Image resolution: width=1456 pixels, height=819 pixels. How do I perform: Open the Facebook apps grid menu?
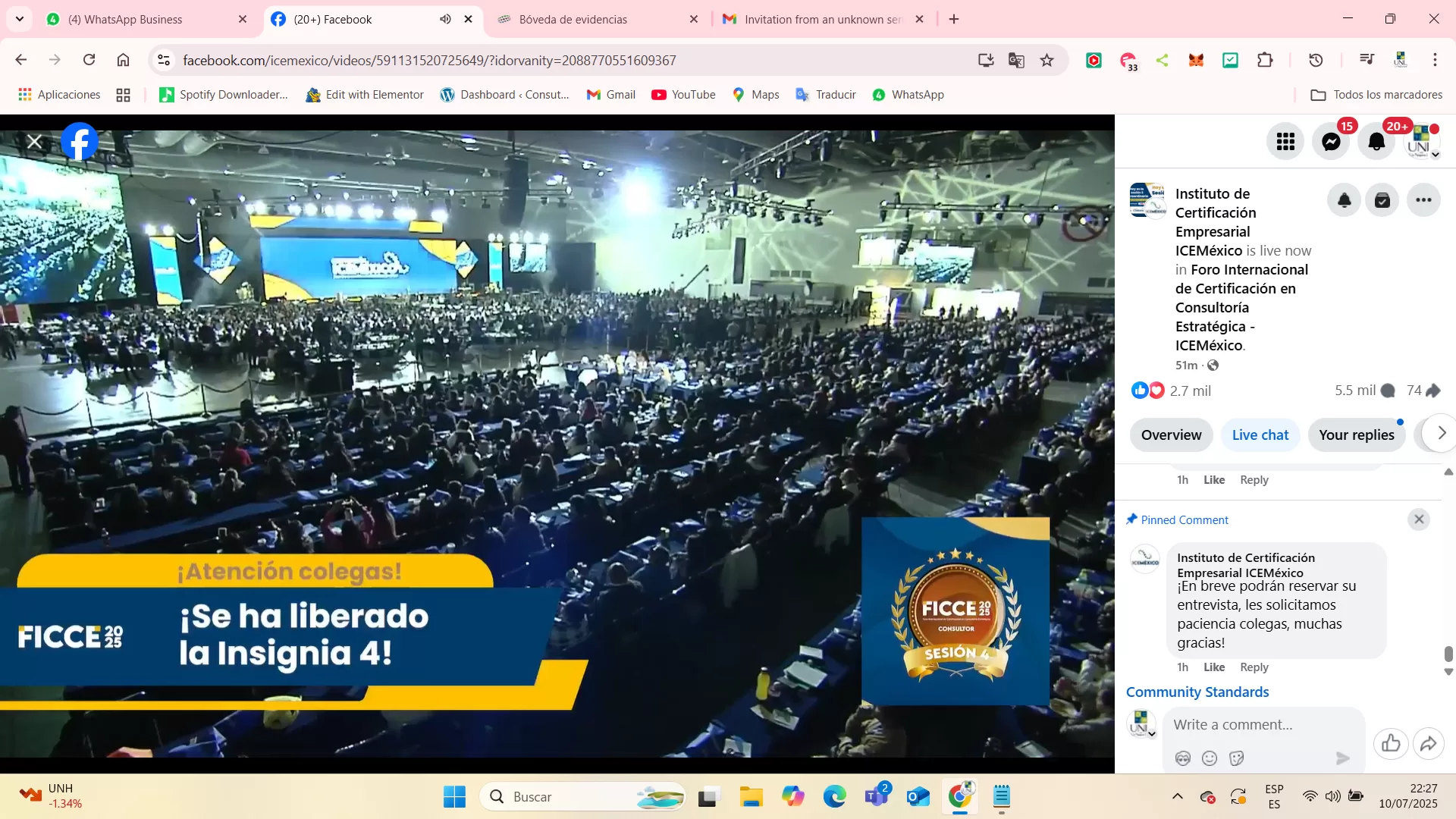(x=1285, y=142)
